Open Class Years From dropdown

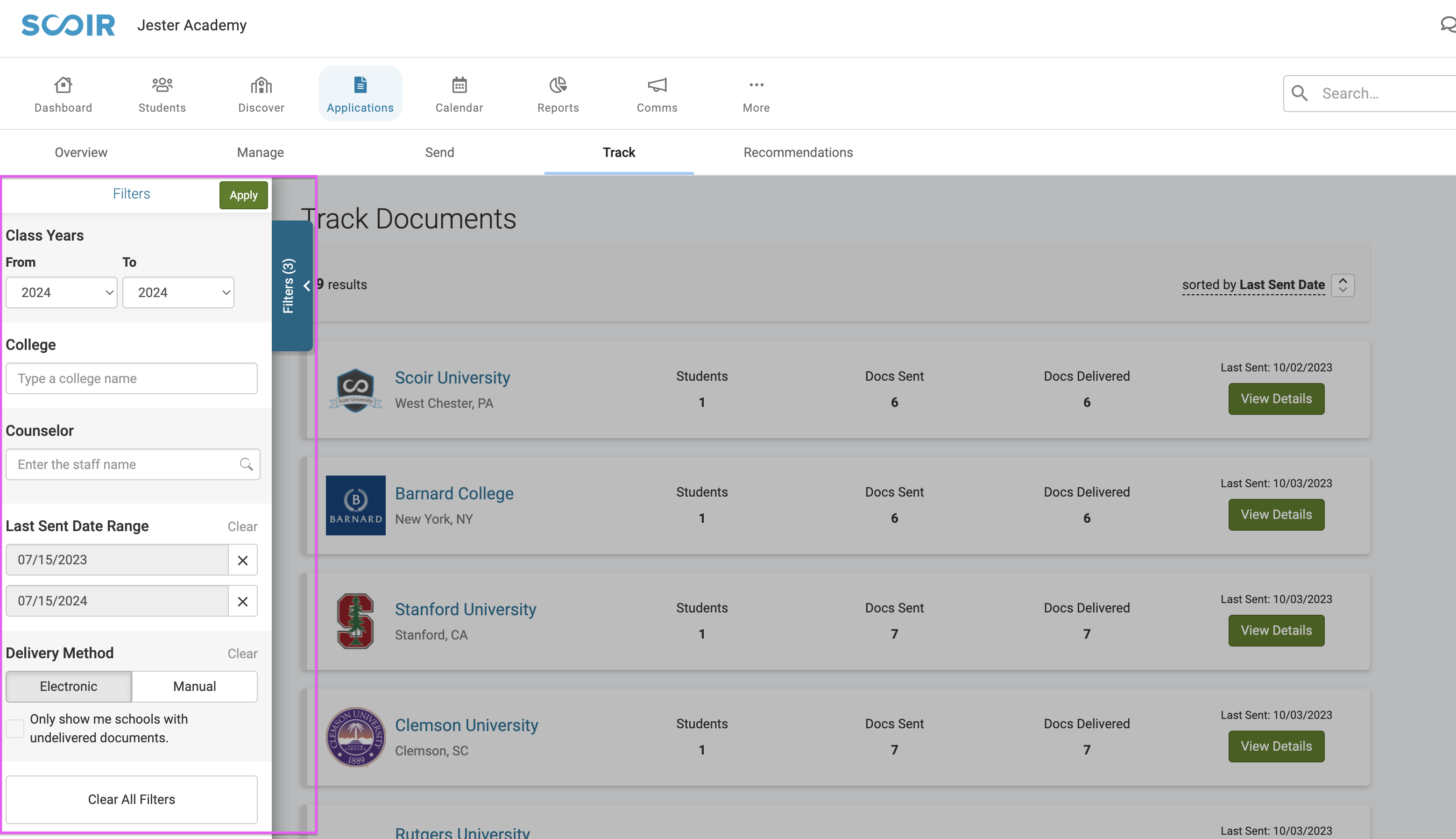[62, 293]
